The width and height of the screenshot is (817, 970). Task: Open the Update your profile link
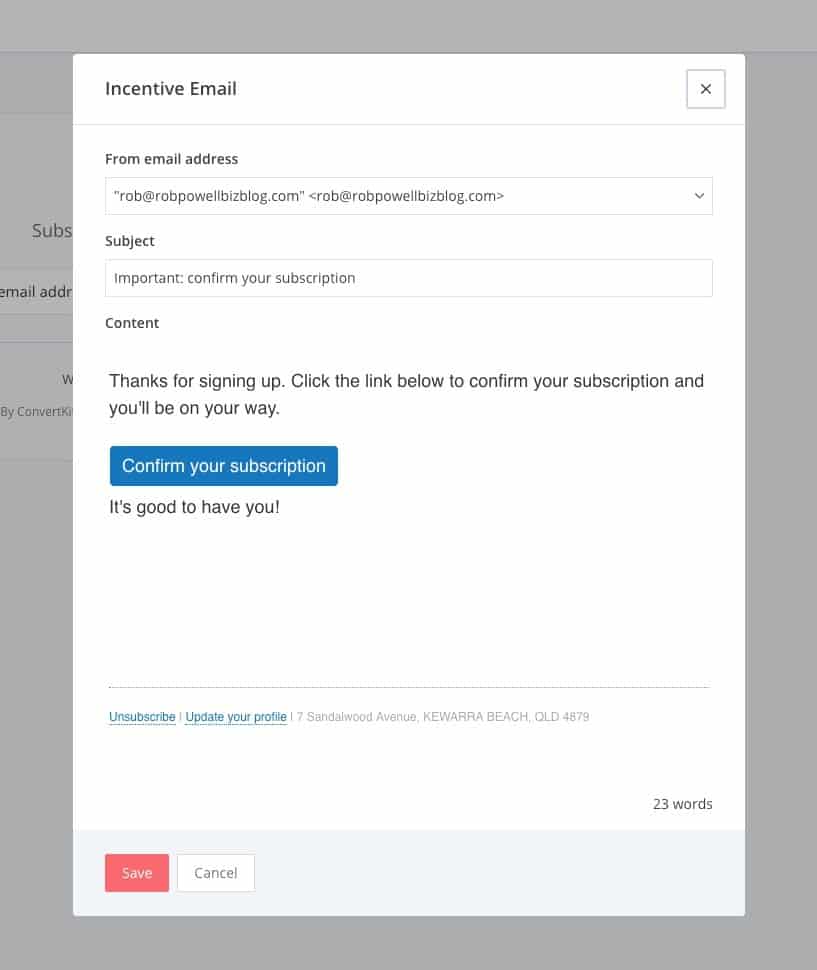click(x=236, y=717)
